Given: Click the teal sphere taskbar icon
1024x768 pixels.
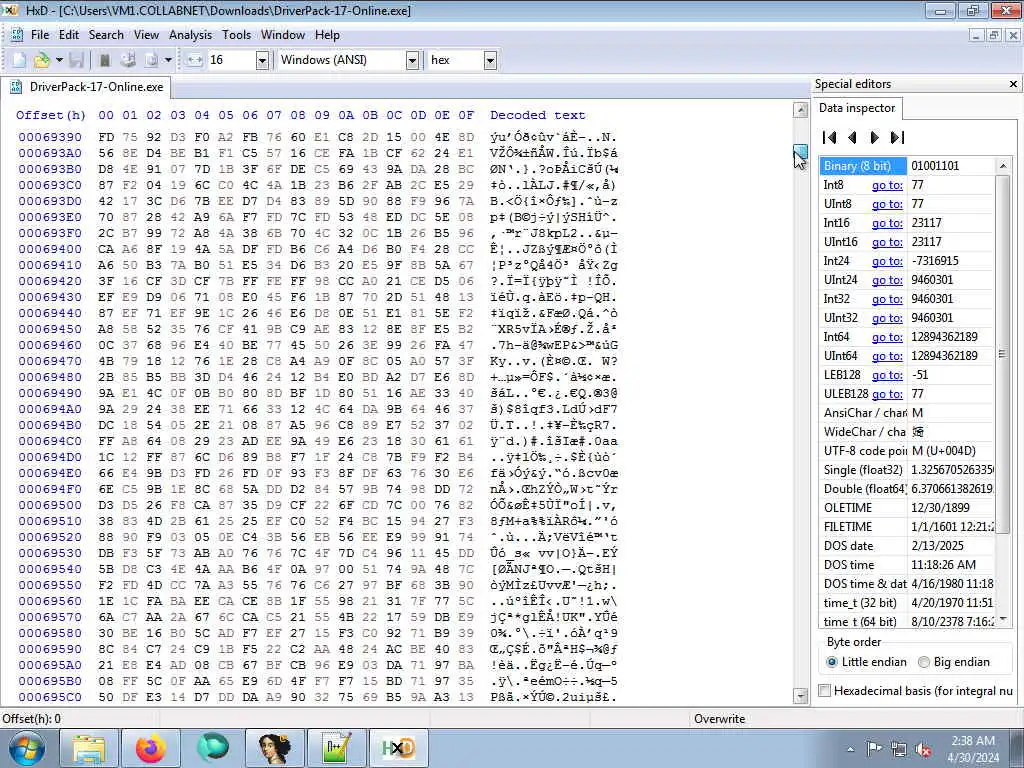Looking at the screenshot, I should (213, 748).
